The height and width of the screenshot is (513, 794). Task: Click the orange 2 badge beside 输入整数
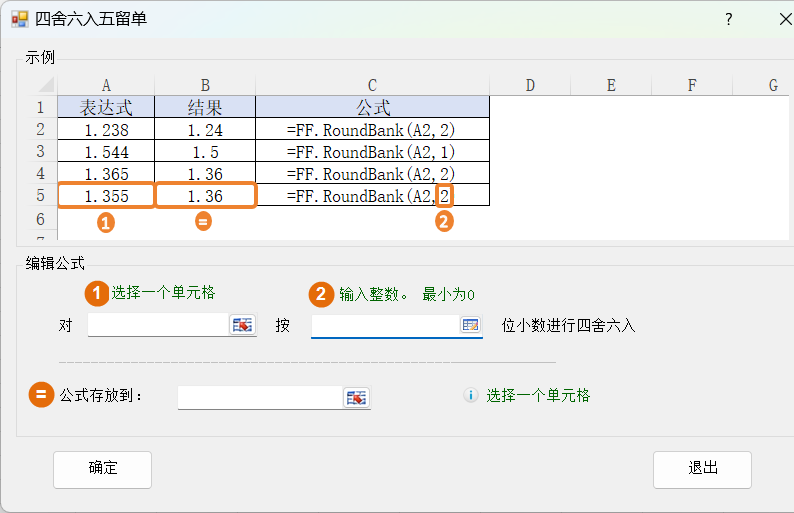pos(321,294)
